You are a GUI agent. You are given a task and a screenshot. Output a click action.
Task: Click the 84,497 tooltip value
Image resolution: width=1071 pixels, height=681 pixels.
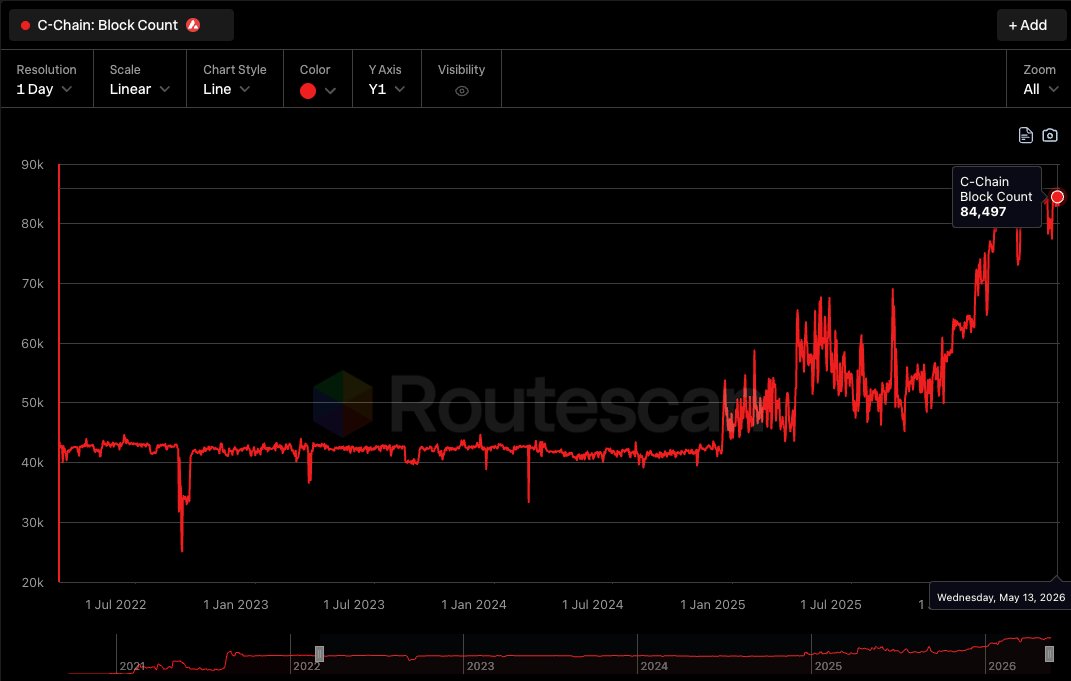click(983, 212)
